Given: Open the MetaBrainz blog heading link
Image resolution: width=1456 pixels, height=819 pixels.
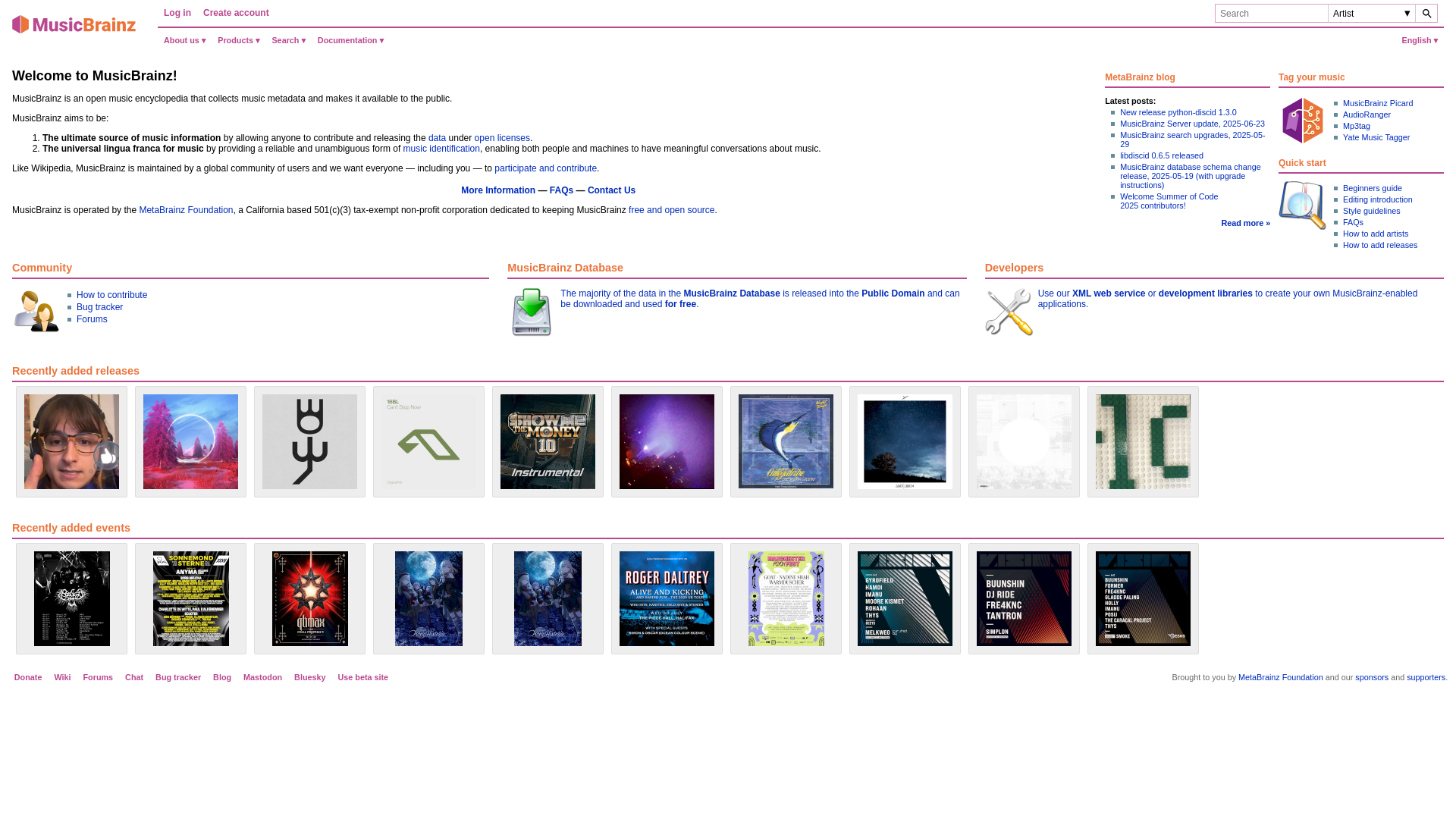Looking at the screenshot, I should point(1140,77).
